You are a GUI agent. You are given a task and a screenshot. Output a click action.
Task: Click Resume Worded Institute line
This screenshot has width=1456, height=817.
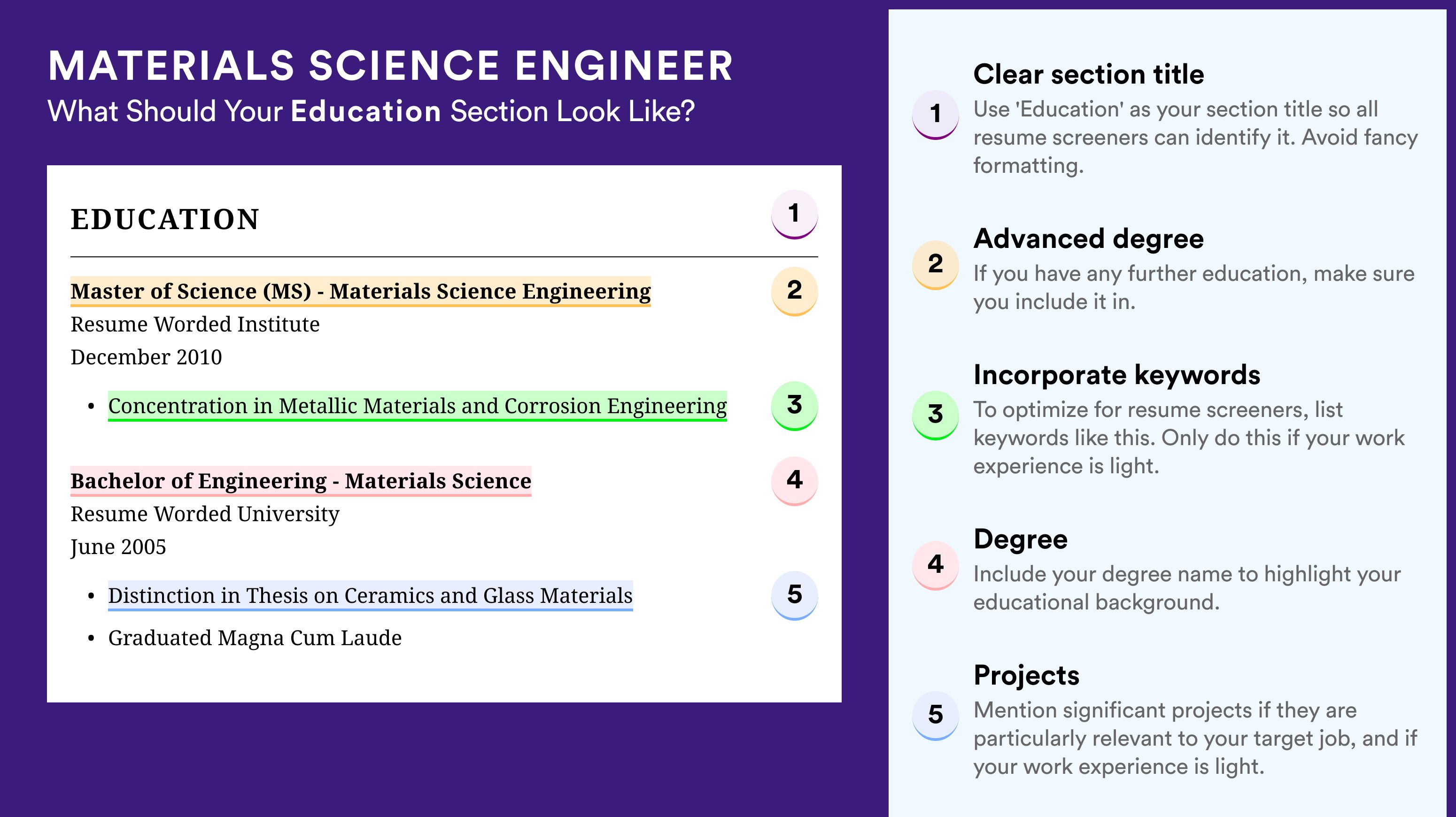pos(195,324)
